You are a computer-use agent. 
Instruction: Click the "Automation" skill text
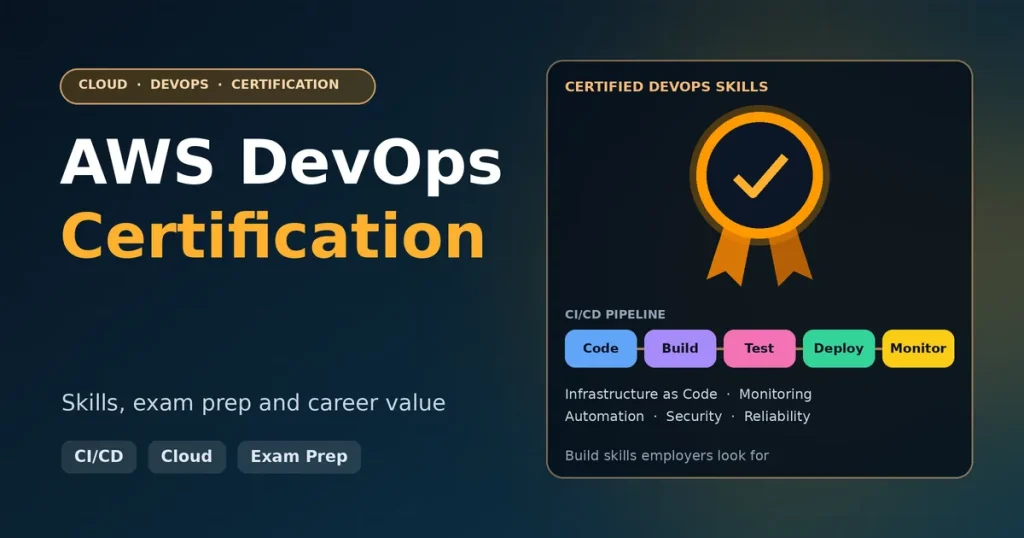[604, 417]
